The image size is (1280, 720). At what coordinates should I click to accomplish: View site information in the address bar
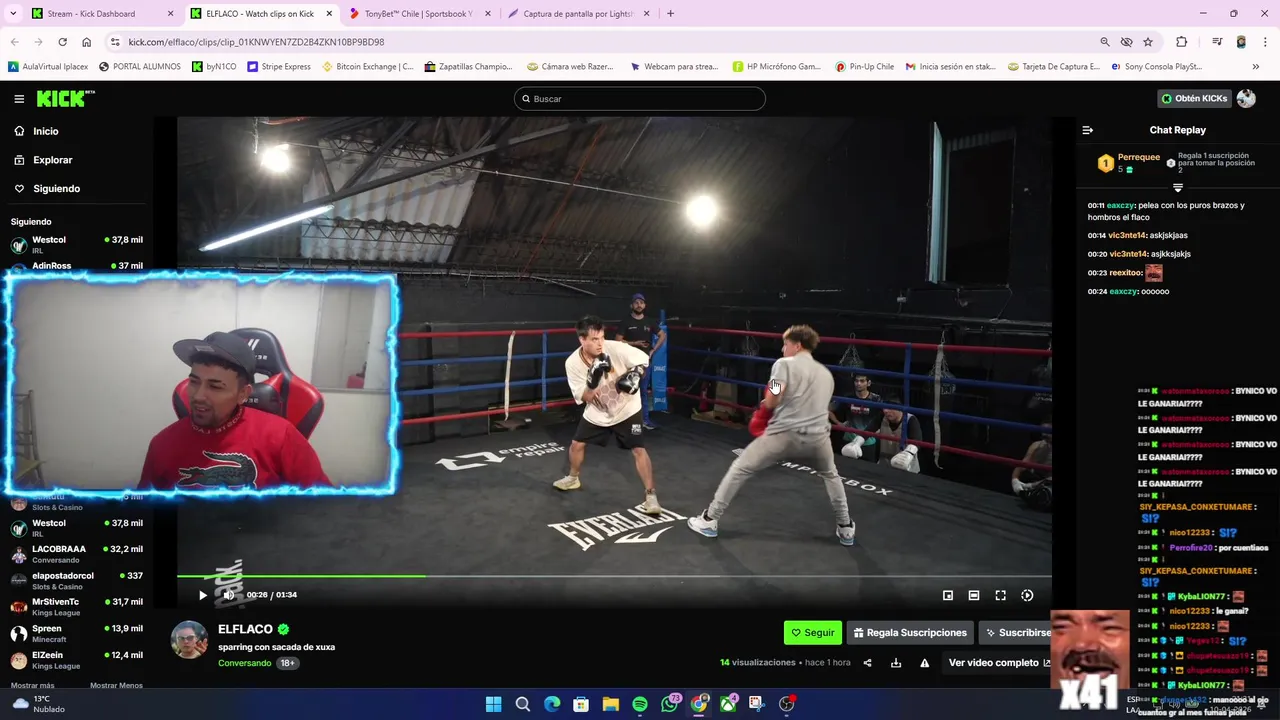pyautogui.click(x=115, y=42)
